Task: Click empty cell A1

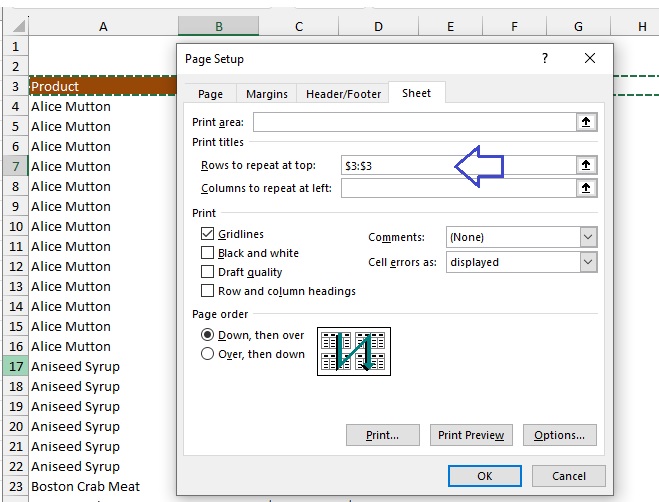Action: [103, 46]
